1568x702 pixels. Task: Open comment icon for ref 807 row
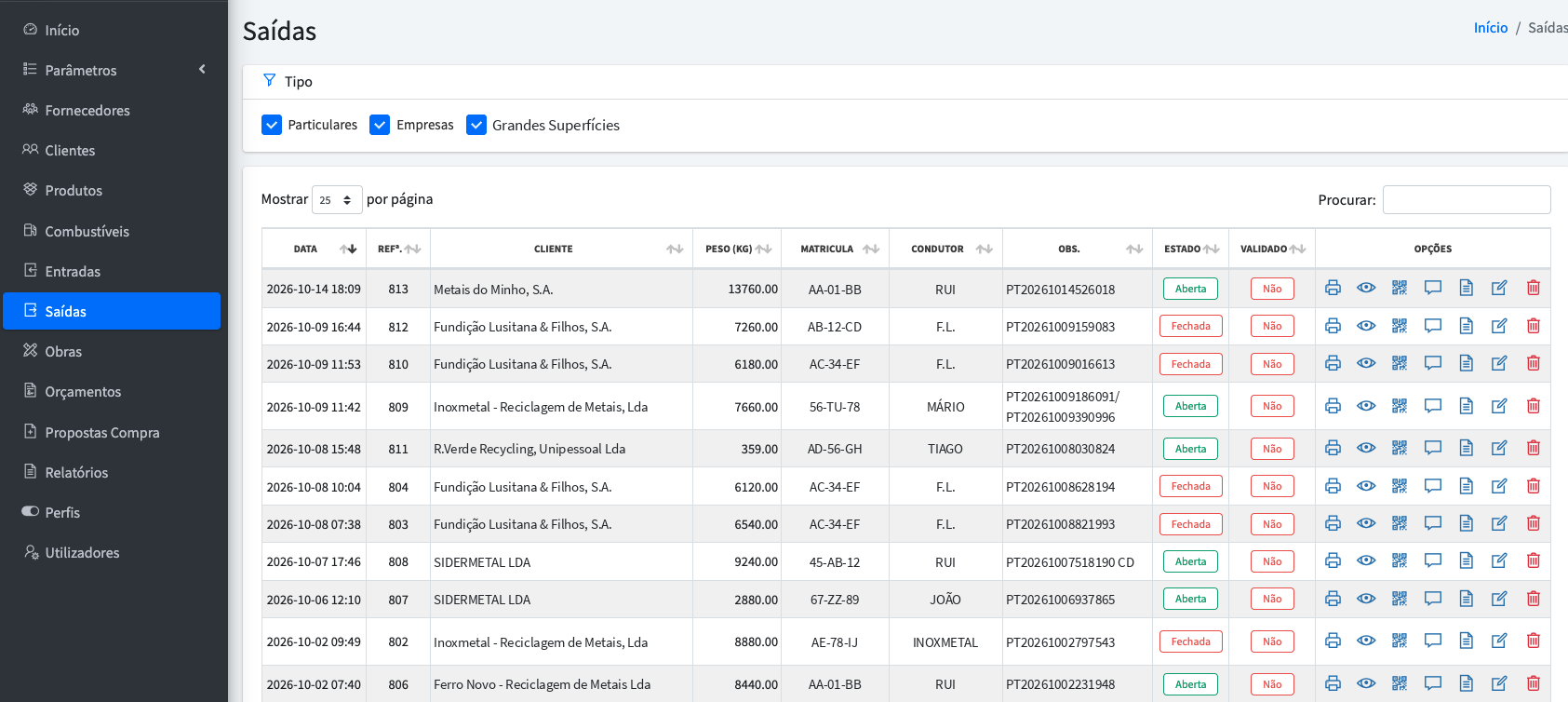coord(1433,599)
